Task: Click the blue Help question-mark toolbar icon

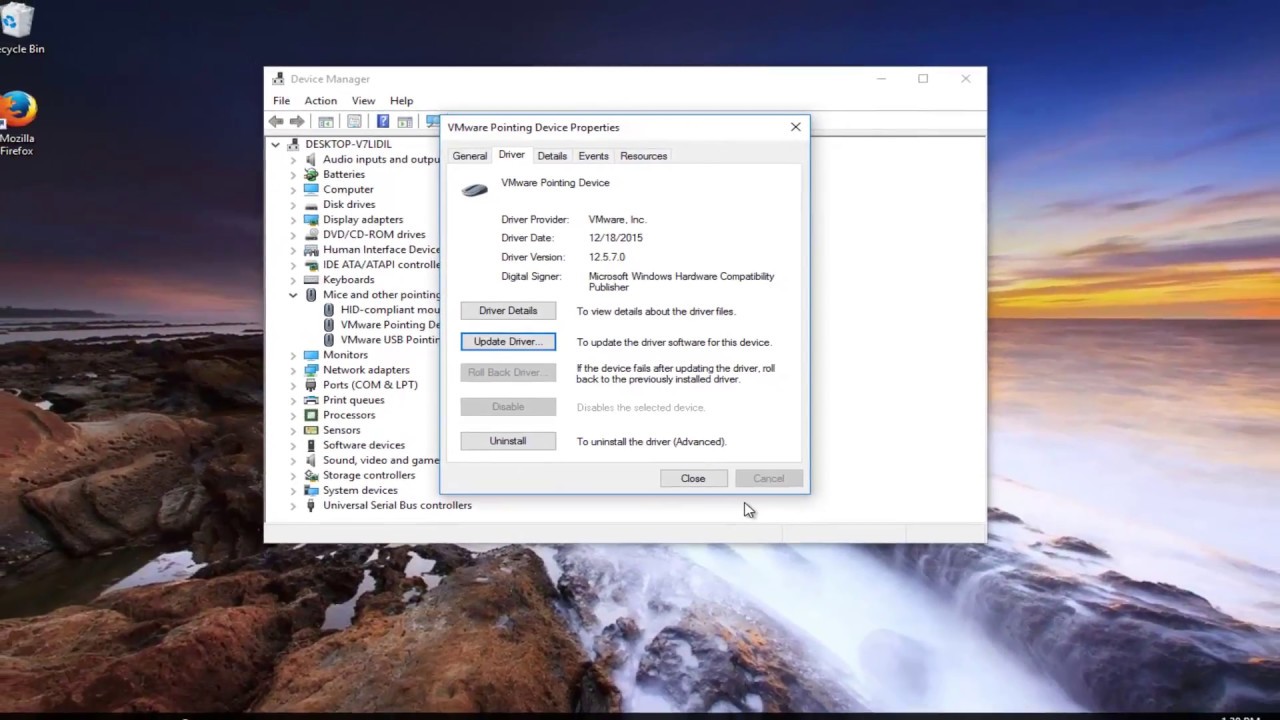Action: coord(383,121)
